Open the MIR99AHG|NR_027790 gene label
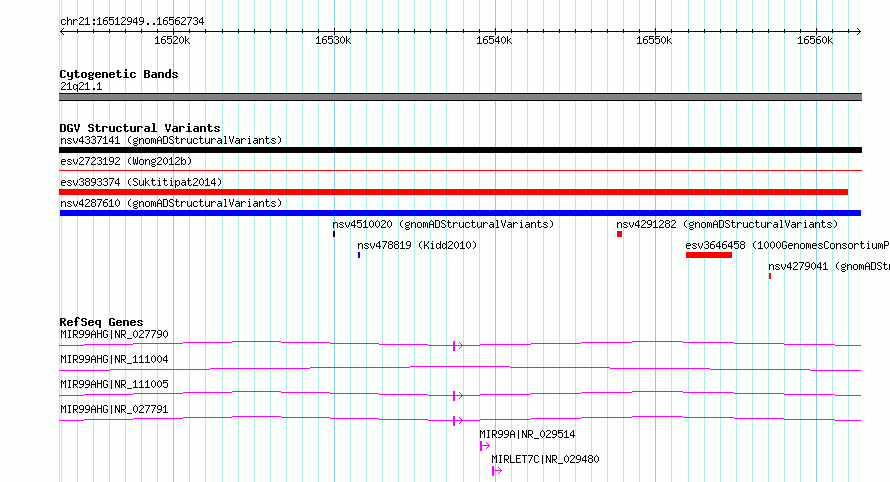 coord(114,334)
